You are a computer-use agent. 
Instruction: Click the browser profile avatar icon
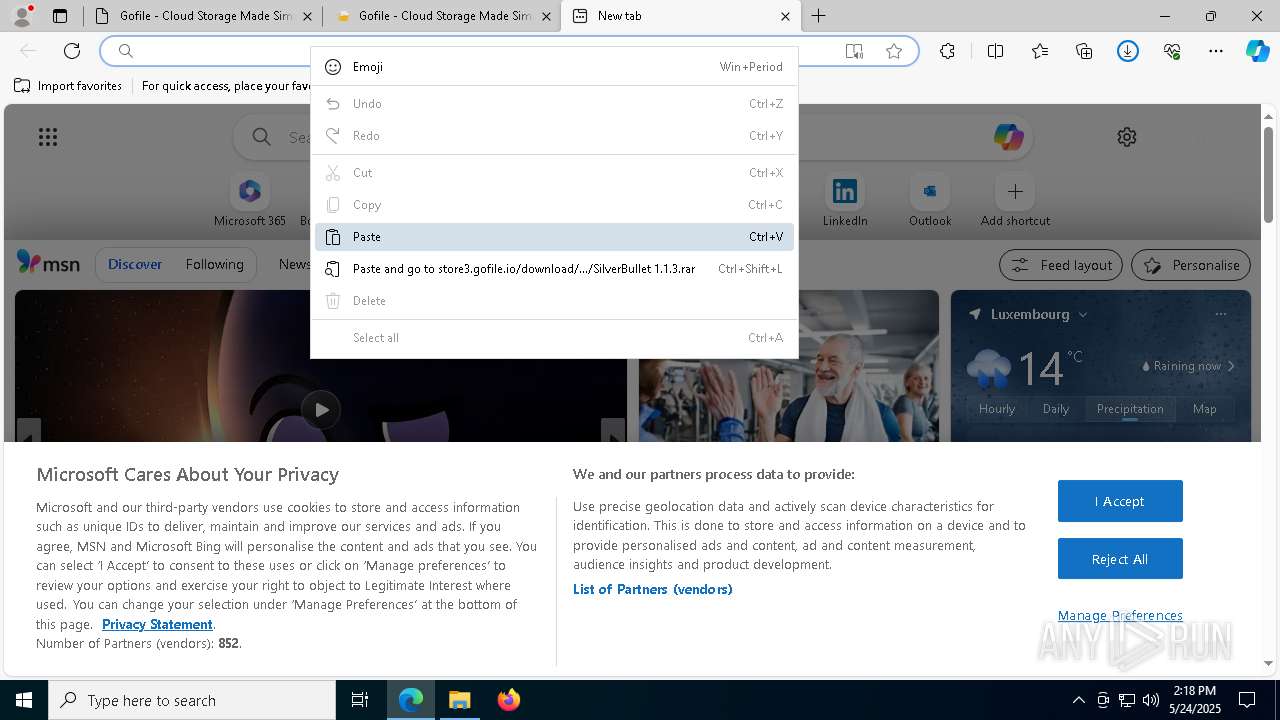point(21,16)
